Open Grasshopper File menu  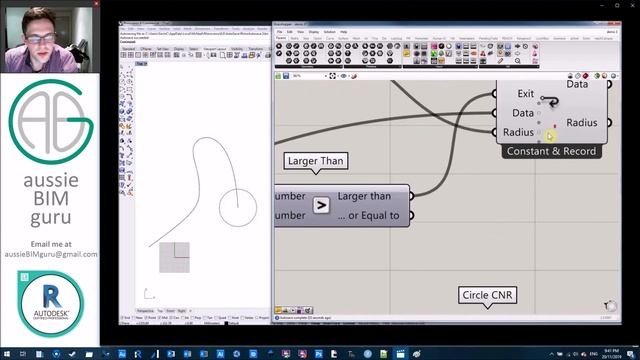[x=280, y=32]
